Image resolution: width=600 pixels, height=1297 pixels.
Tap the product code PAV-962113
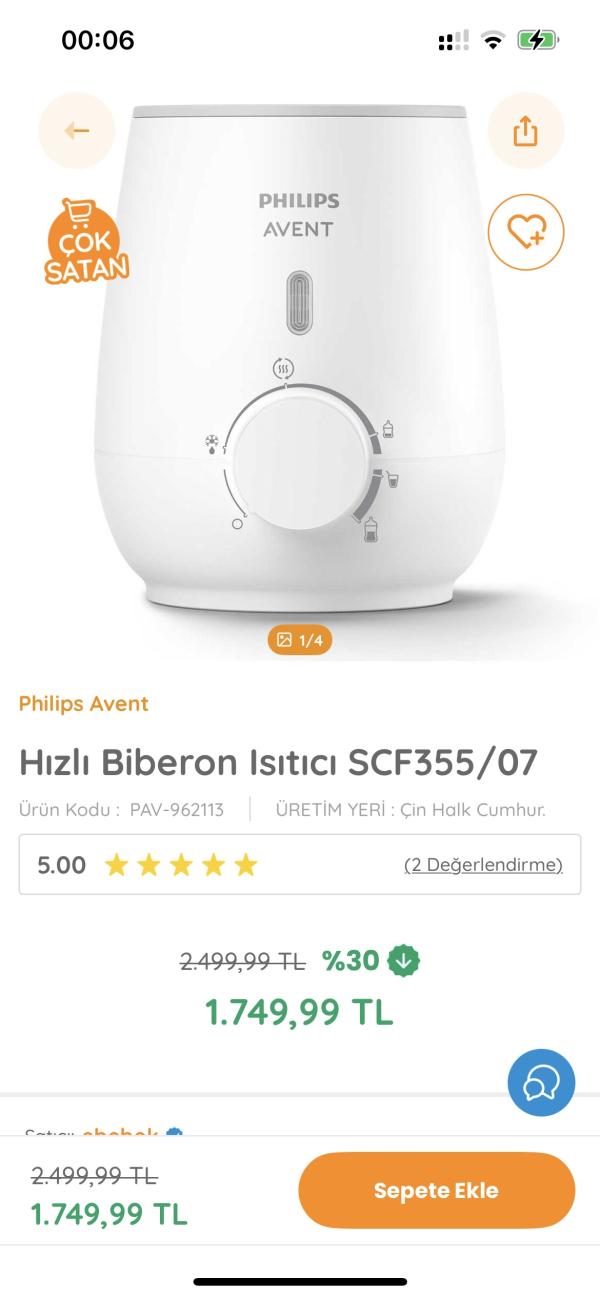177,810
